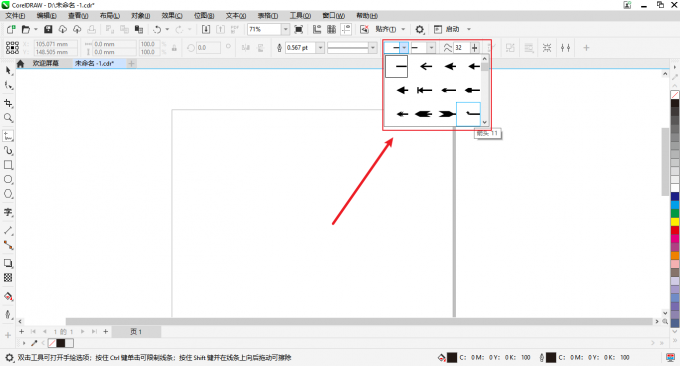Switch to the 欢迎屏幕 tab
Image resolution: width=680 pixels, height=366 pixels.
[x=46, y=63]
